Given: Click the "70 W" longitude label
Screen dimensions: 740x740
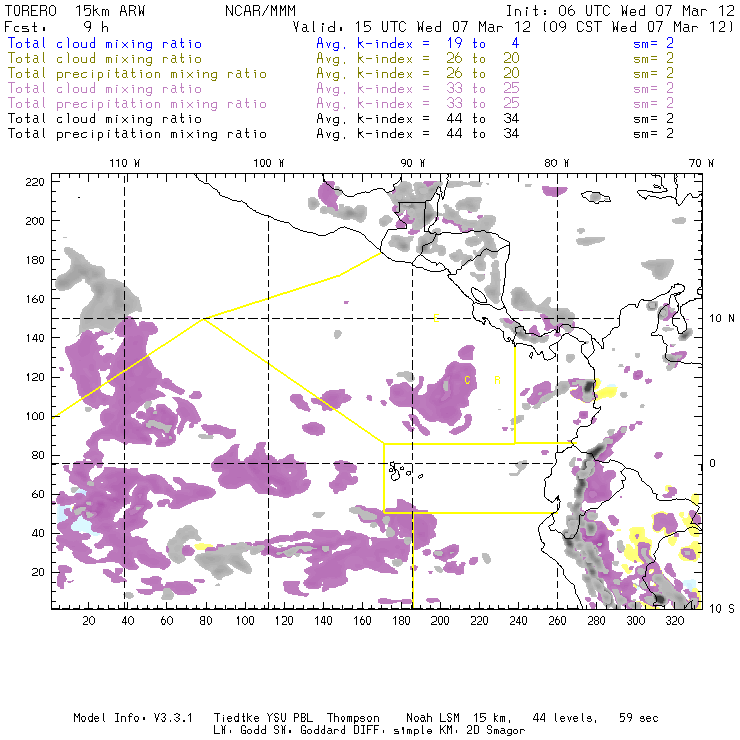Looking at the screenshot, I should (701, 163).
